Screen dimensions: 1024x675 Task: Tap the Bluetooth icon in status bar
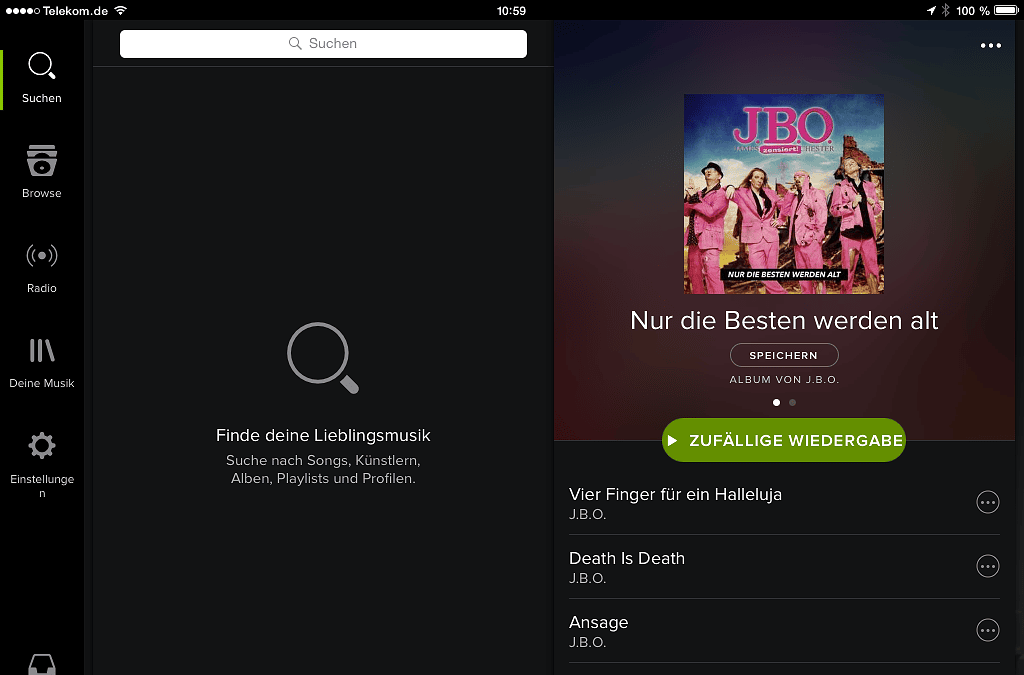pyautogui.click(x=945, y=10)
